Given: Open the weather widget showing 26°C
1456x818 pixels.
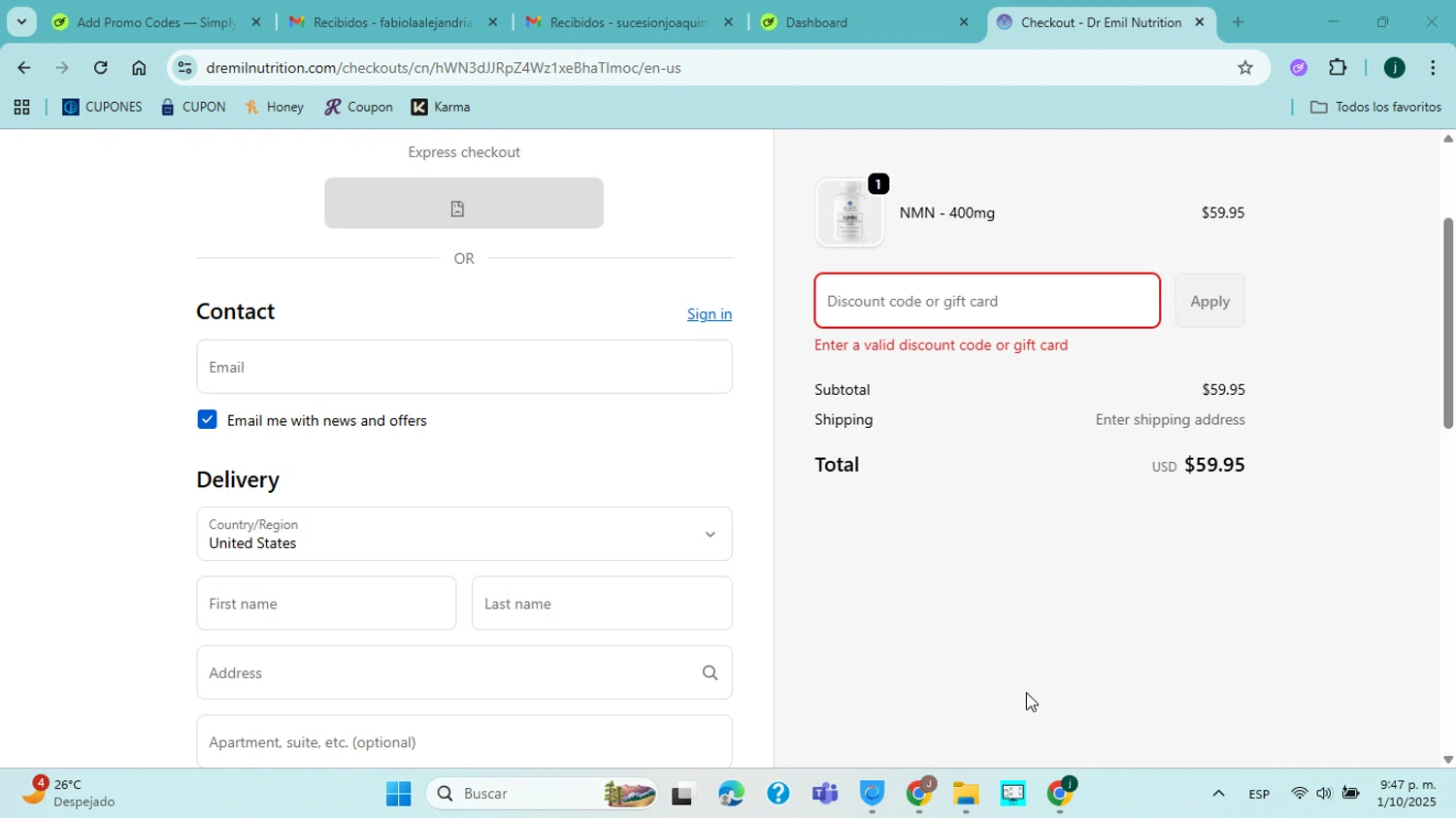Looking at the screenshot, I should pyautogui.click(x=70, y=793).
